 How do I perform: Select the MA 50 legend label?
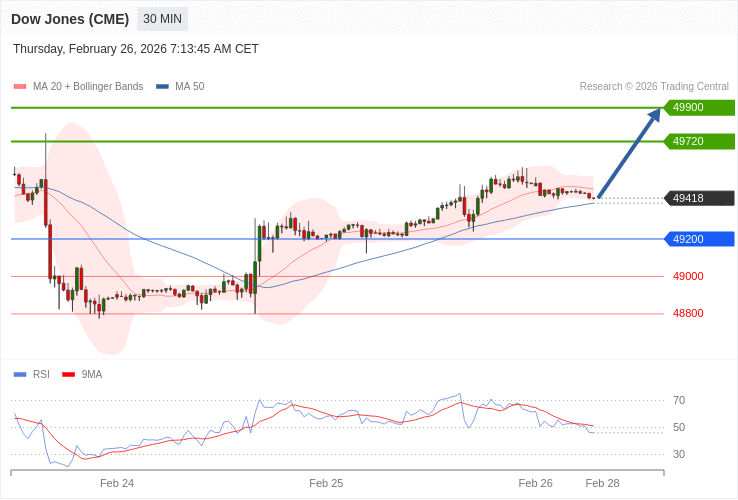[190, 87]
